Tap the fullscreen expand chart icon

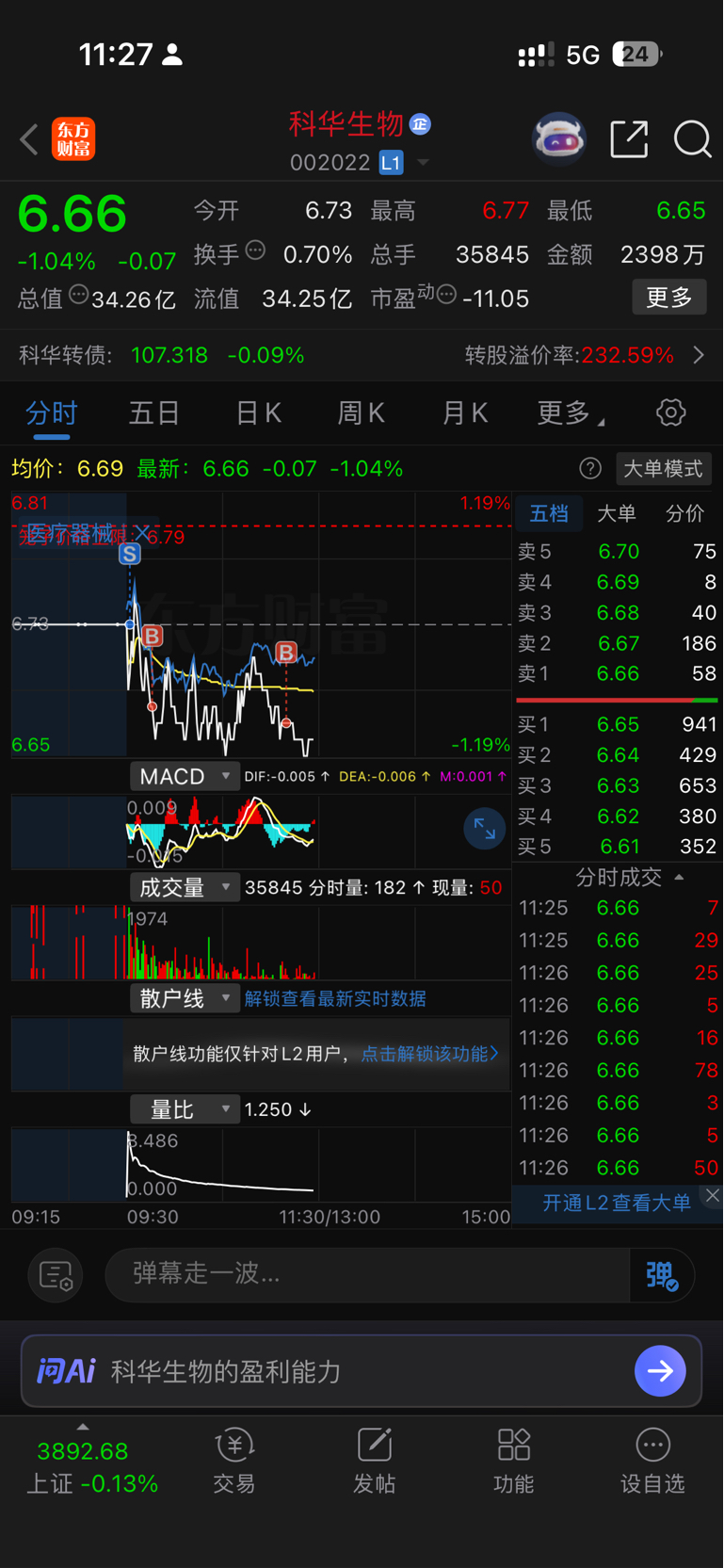click(x=485, y=829)
